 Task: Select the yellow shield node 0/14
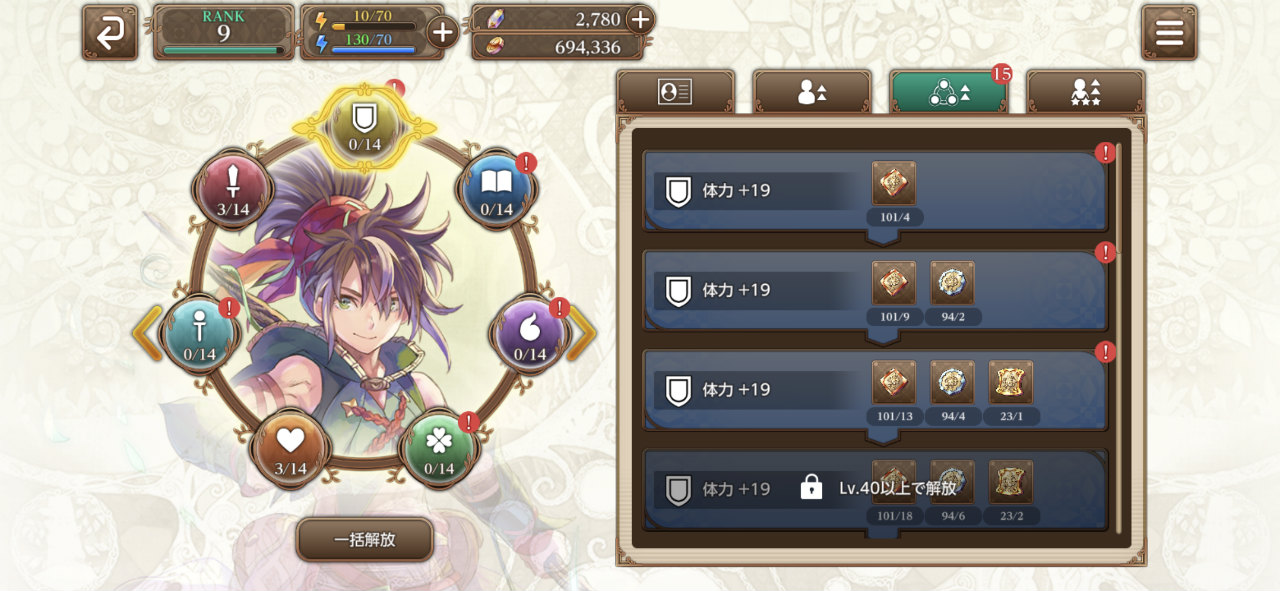365,127
